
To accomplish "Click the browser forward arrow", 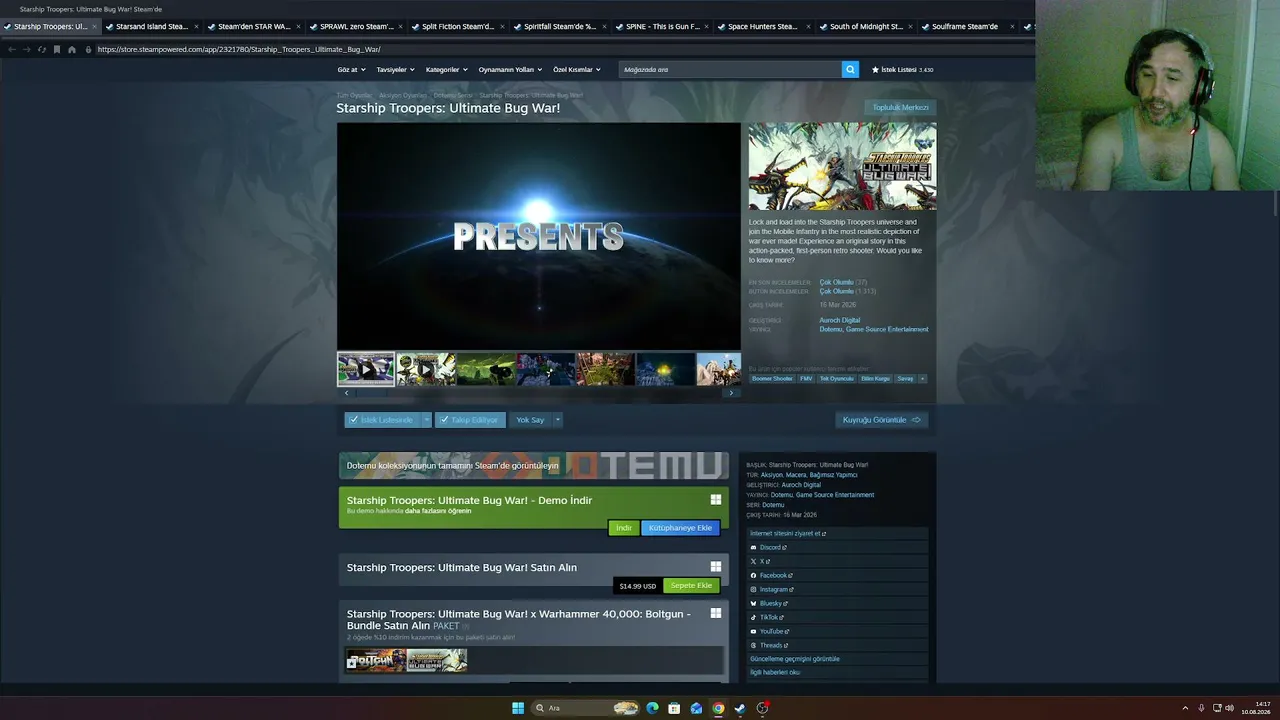I will (27, 49).
